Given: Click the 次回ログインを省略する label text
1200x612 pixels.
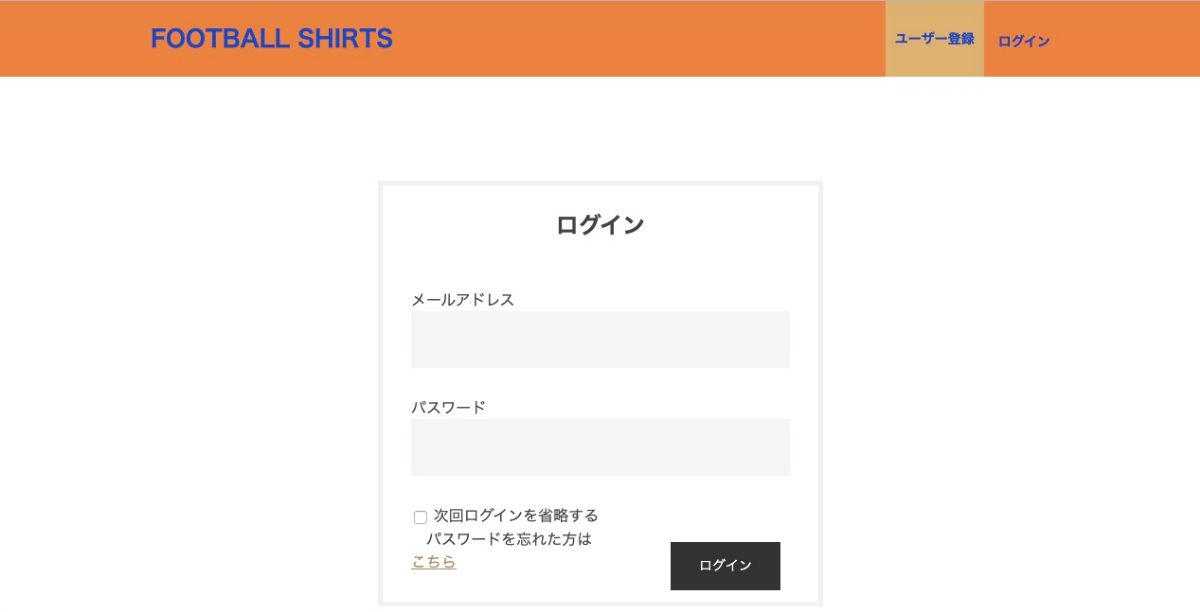Looking at the screenshot, I should click(x=516, y=516).
